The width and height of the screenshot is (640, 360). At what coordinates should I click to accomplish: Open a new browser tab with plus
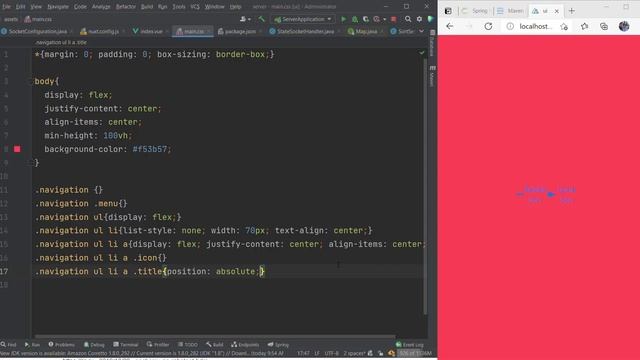[x=571, y=11]
